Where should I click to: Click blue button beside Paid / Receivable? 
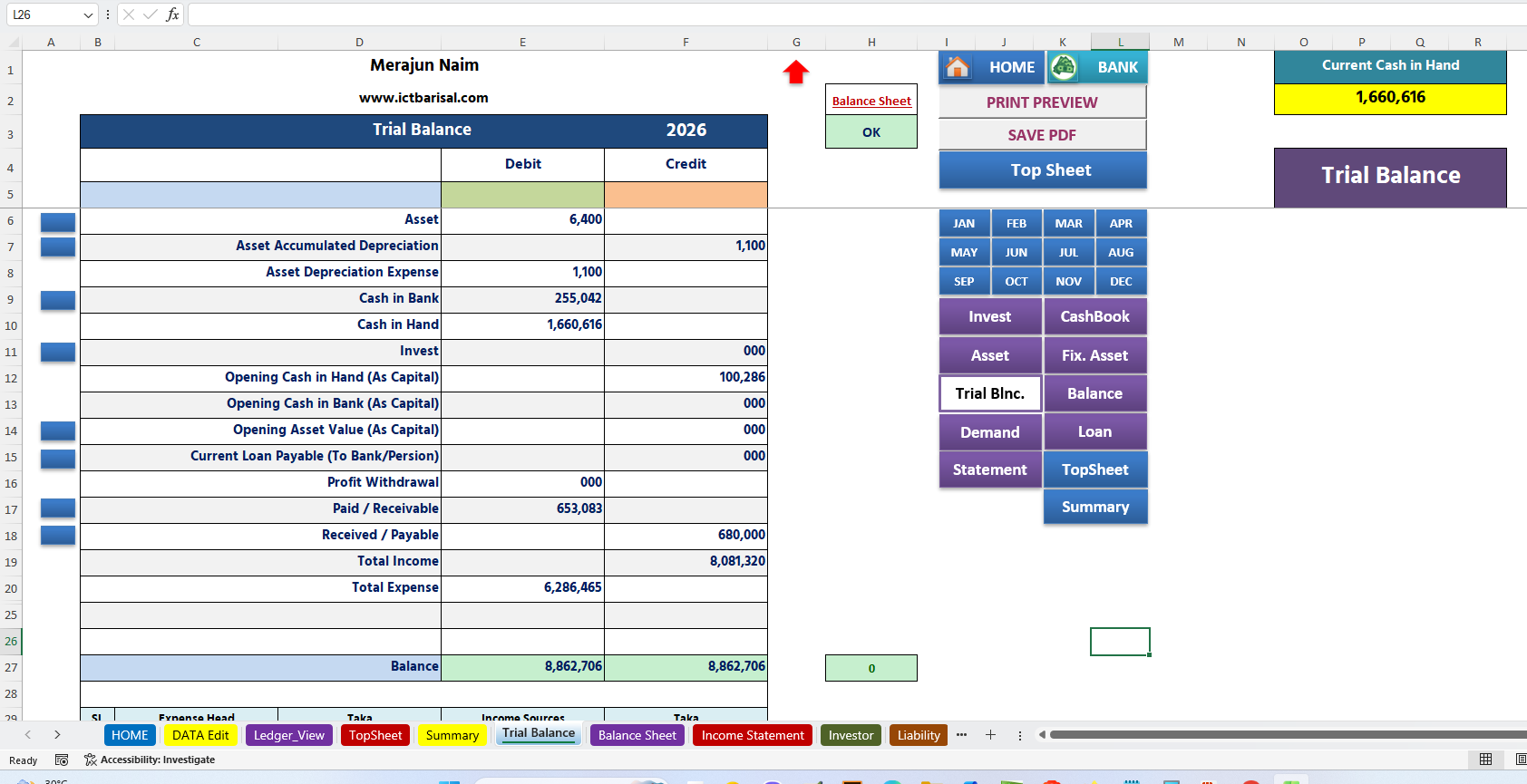pos(58,509)
